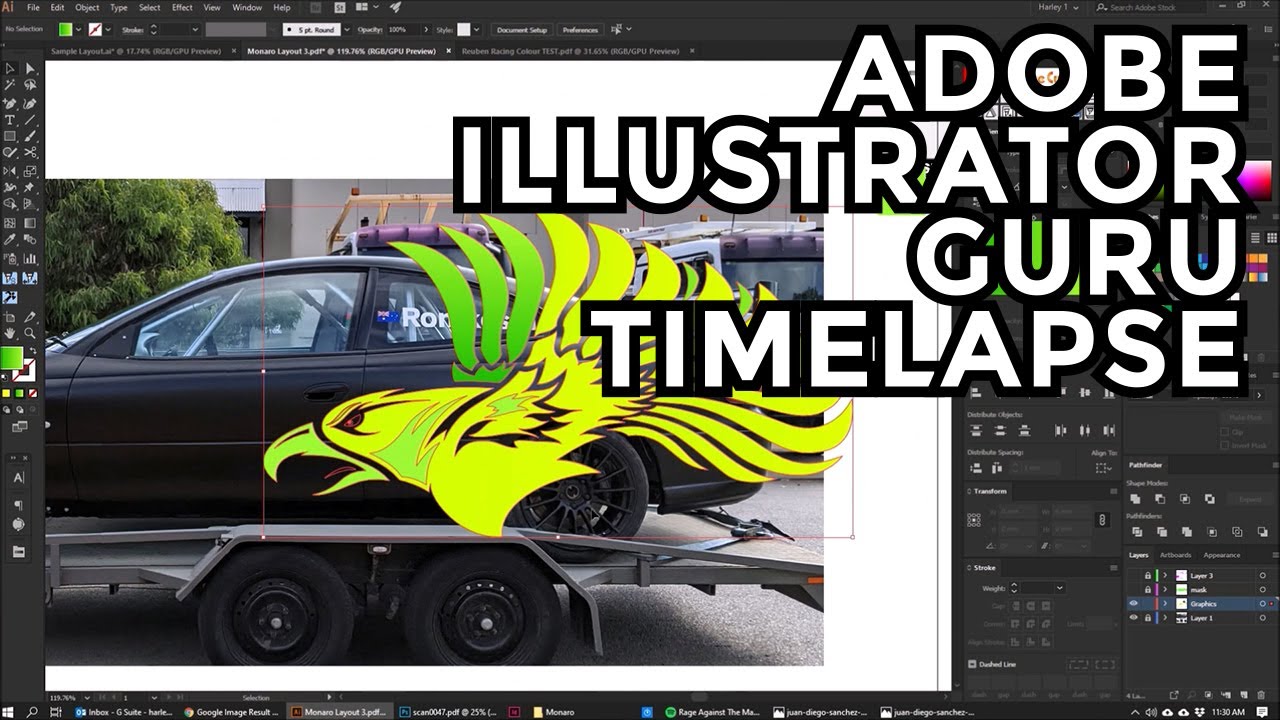Click large green fill swatch in toolbar

[11, 358]
